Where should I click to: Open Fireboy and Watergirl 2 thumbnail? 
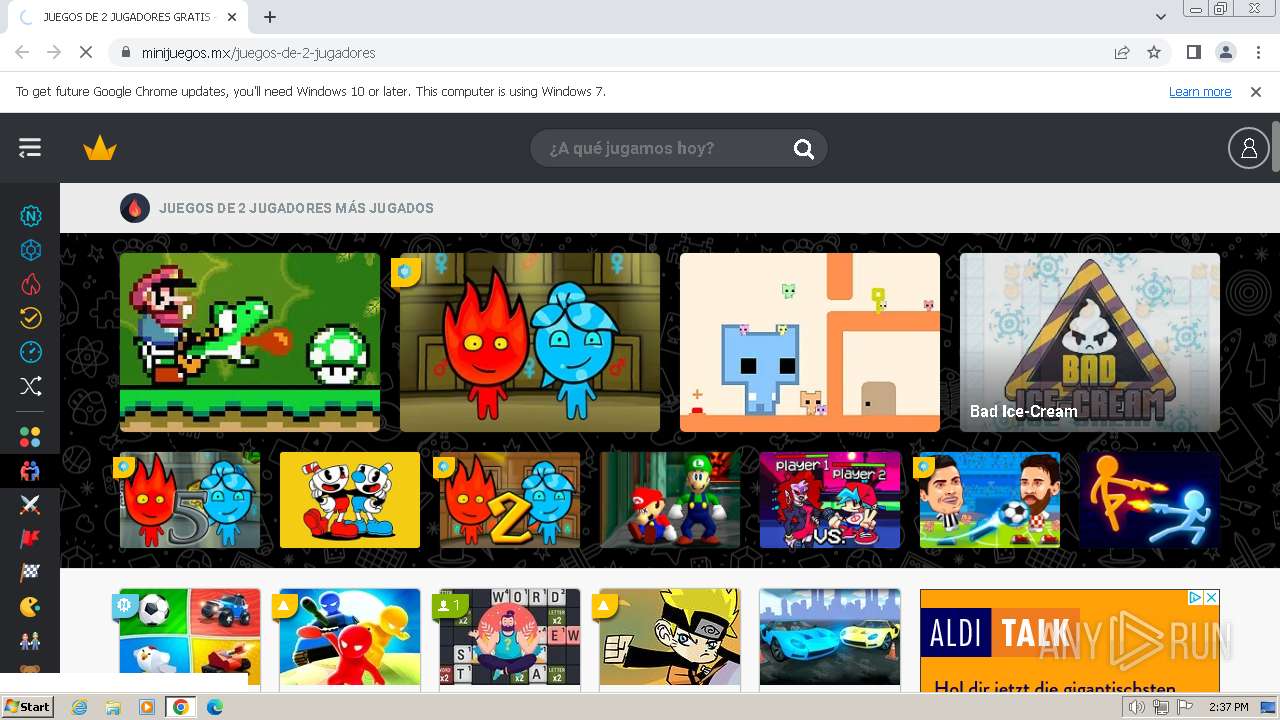pyautogui.click(x=510, y=500)
